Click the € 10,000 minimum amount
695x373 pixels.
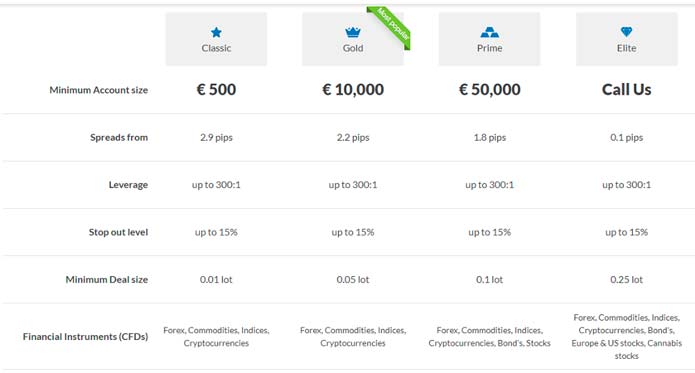[x=353, y=89]
